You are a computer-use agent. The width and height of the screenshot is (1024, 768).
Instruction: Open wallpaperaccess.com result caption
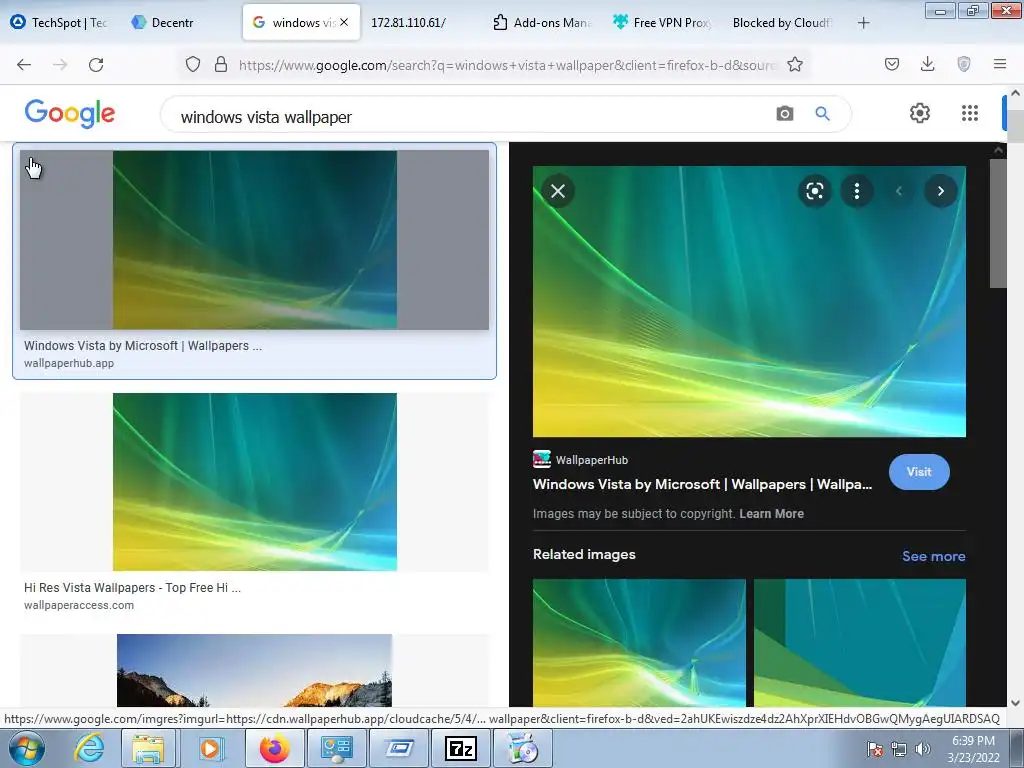79,605
